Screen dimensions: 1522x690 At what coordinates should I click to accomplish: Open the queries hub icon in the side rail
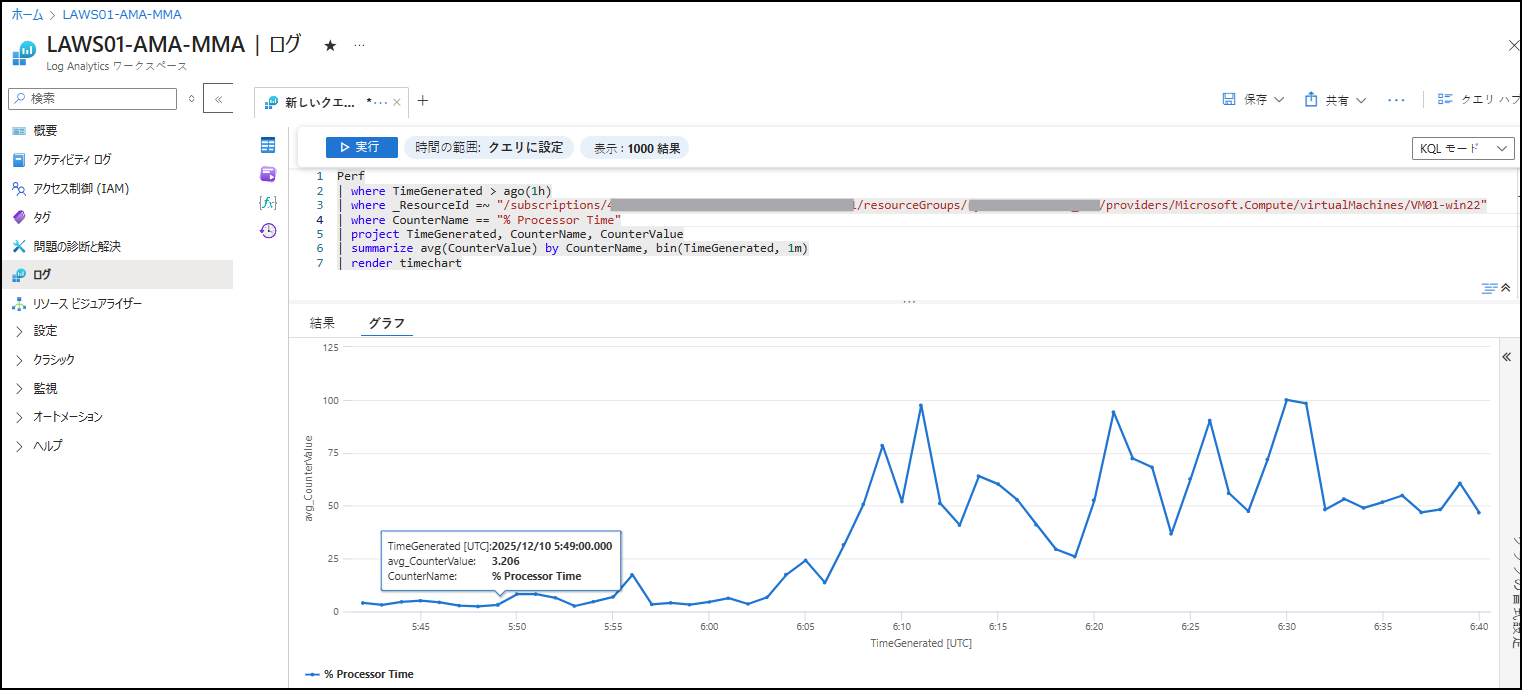point(268,174)
